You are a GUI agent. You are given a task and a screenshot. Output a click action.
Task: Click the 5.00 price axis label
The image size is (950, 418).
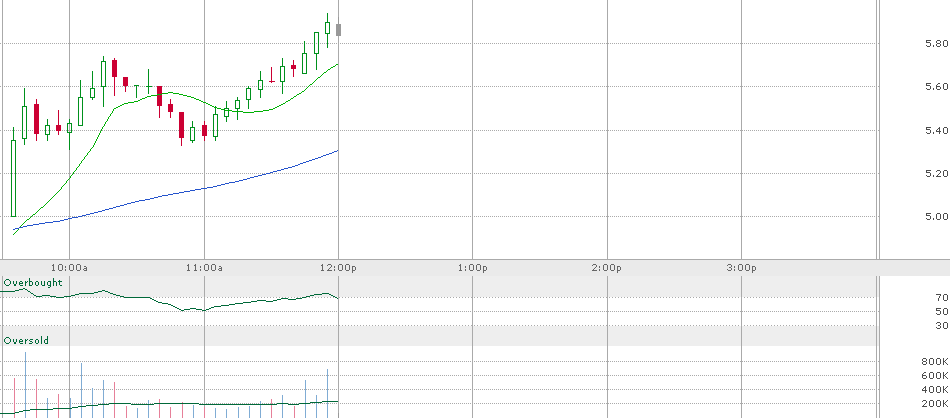point(937,216)
